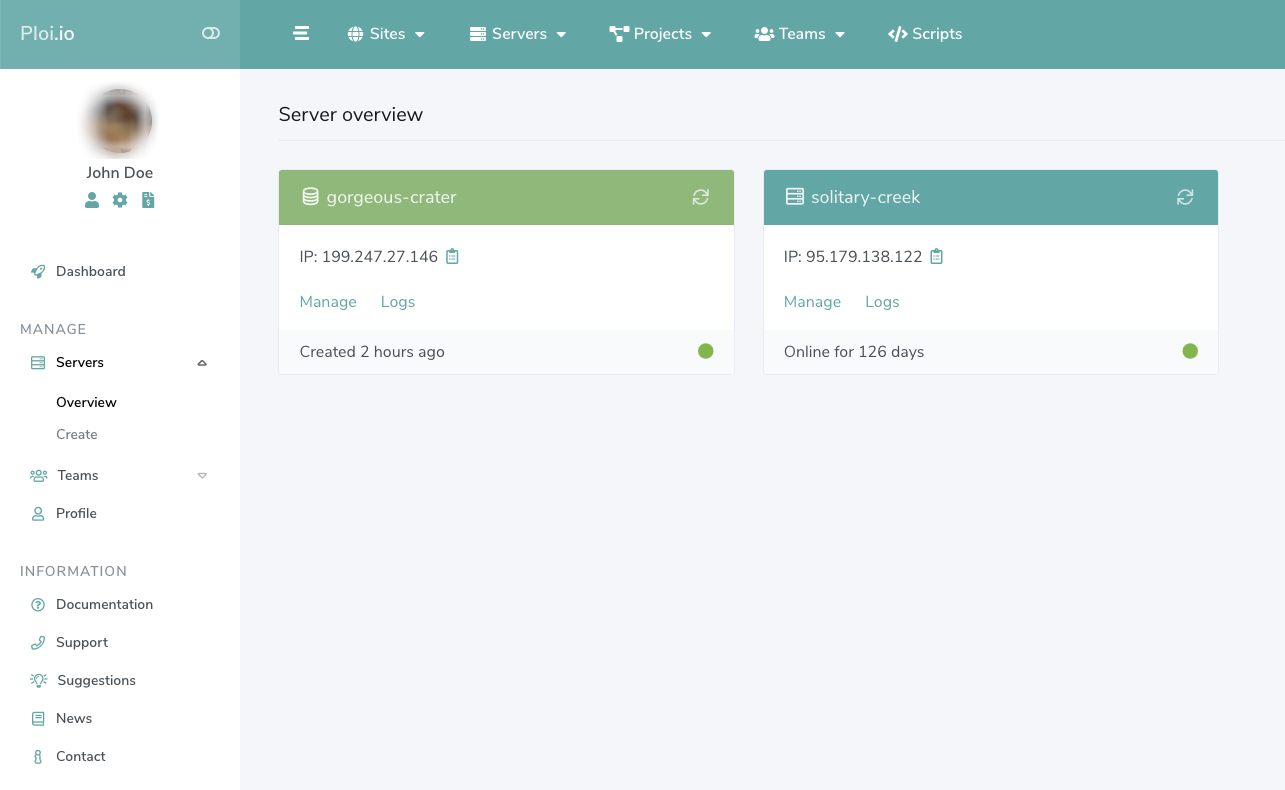The width and height of the screenshot is (1285, 790).
Task: Click the 'Server overview' heading
Action: (351, 114)
